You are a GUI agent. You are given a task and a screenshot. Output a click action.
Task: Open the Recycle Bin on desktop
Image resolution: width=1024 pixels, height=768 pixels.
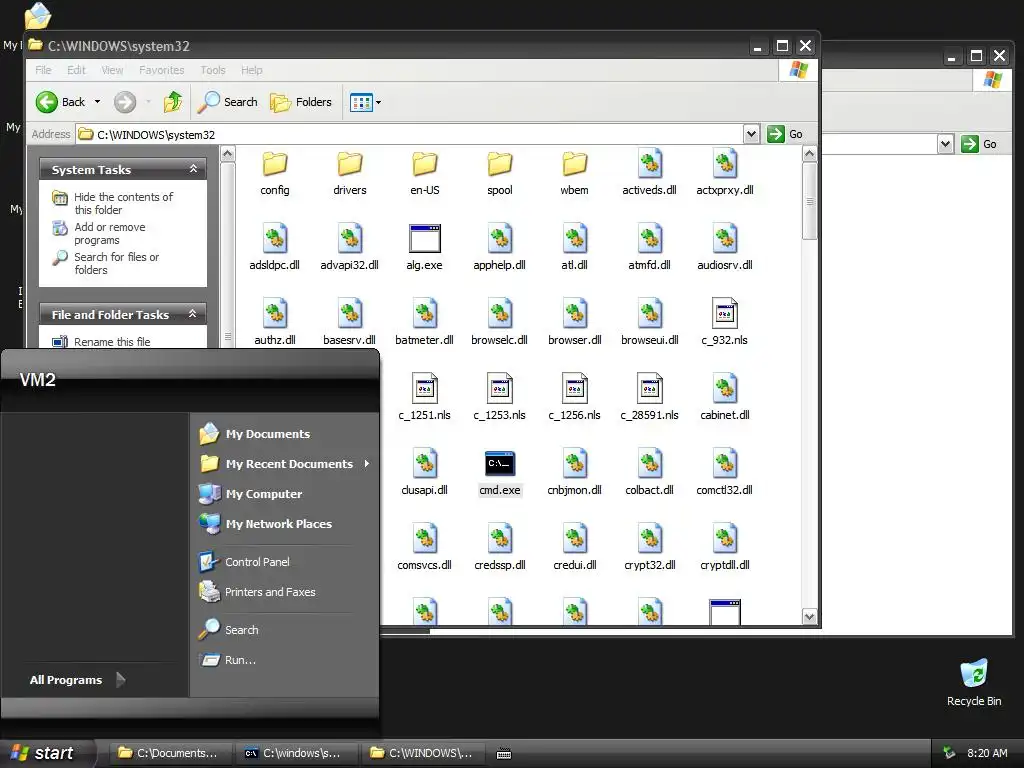(x=974, y=682)
